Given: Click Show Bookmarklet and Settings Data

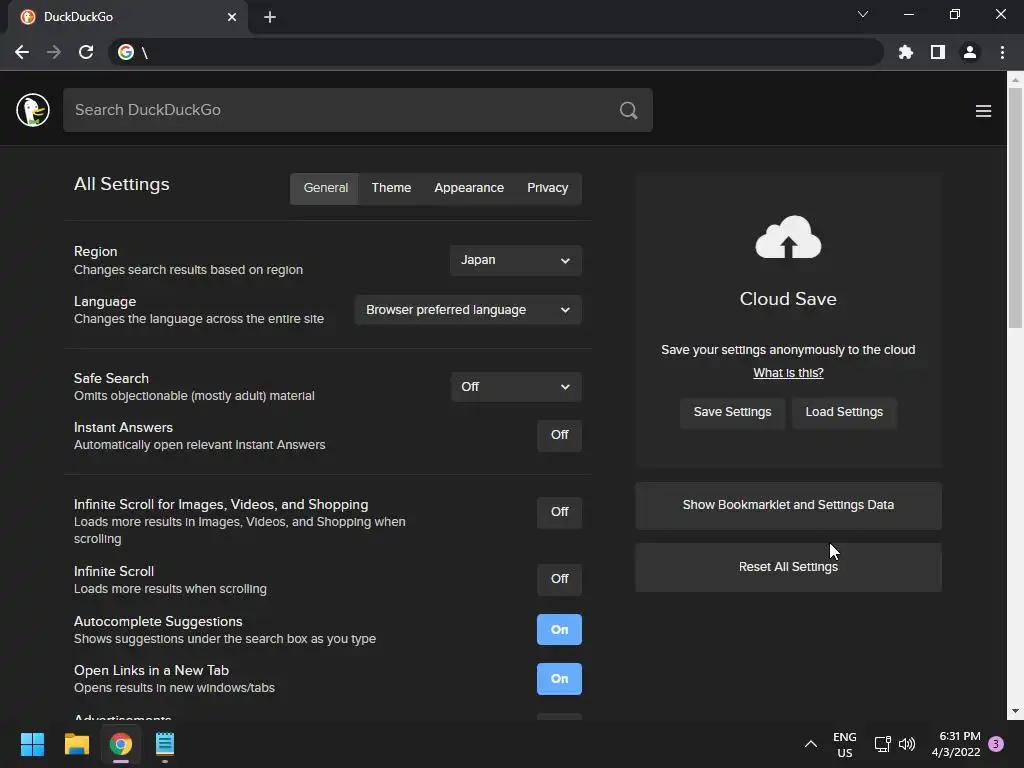Looking at the screenshot, I should click(x=788, y=505).
